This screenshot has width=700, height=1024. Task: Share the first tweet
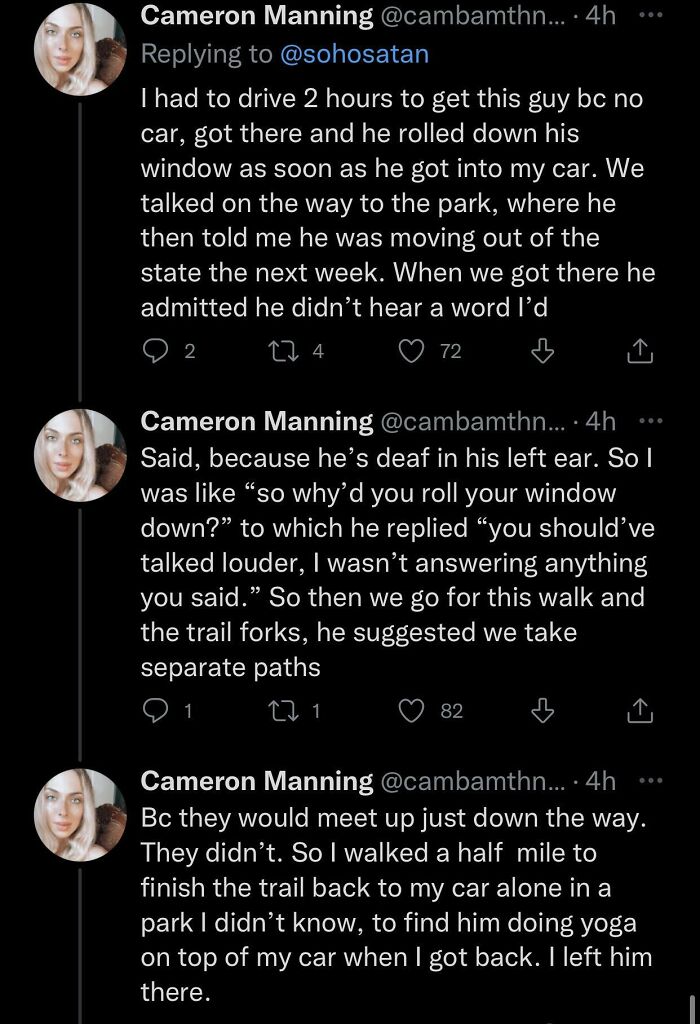click(x=640, y=350)
